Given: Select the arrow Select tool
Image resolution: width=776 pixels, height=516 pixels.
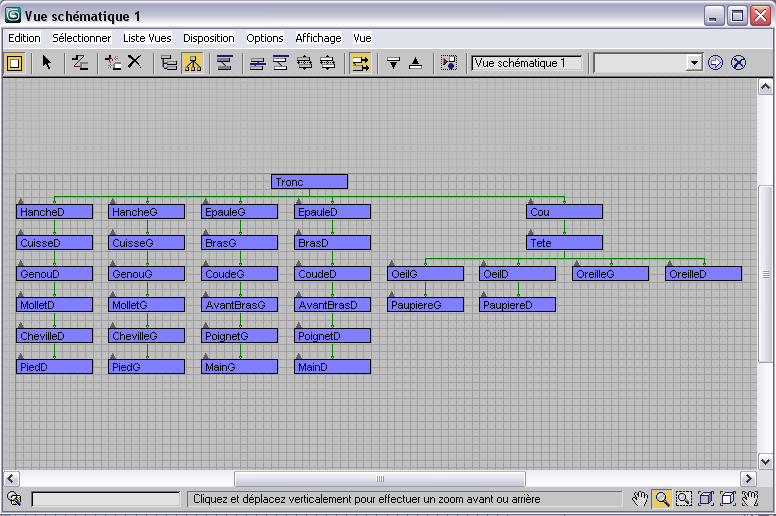Looking at the screenshot, I should click(47, 63).
